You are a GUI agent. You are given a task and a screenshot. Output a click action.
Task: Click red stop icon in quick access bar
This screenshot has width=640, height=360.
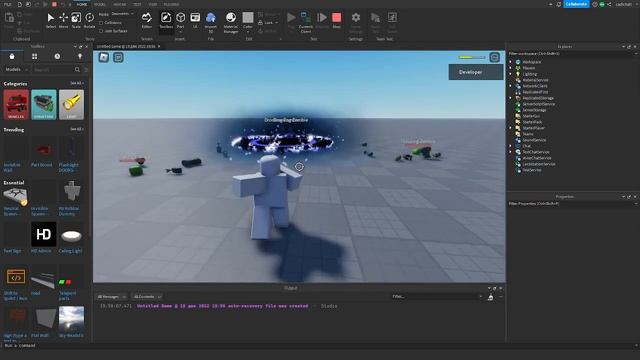54,4
